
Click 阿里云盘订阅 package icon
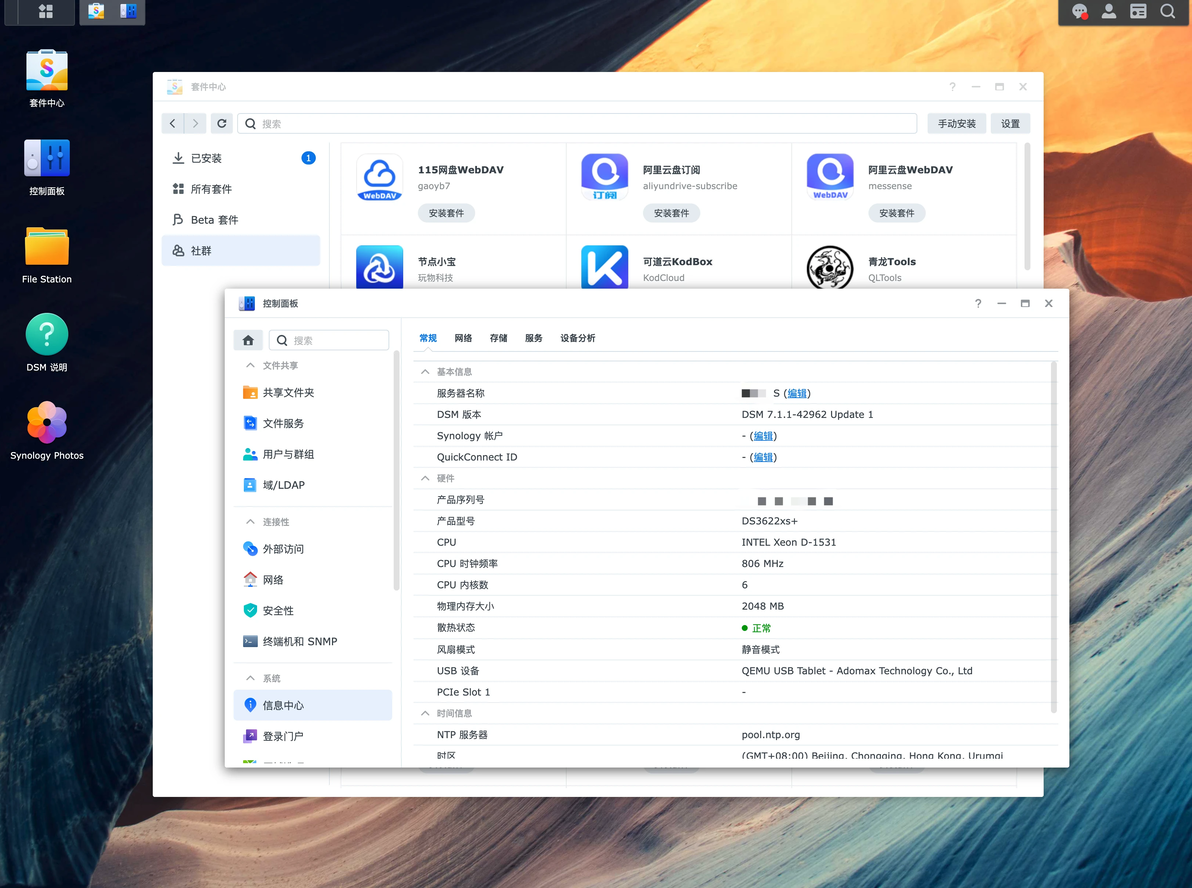click(604, 177)
